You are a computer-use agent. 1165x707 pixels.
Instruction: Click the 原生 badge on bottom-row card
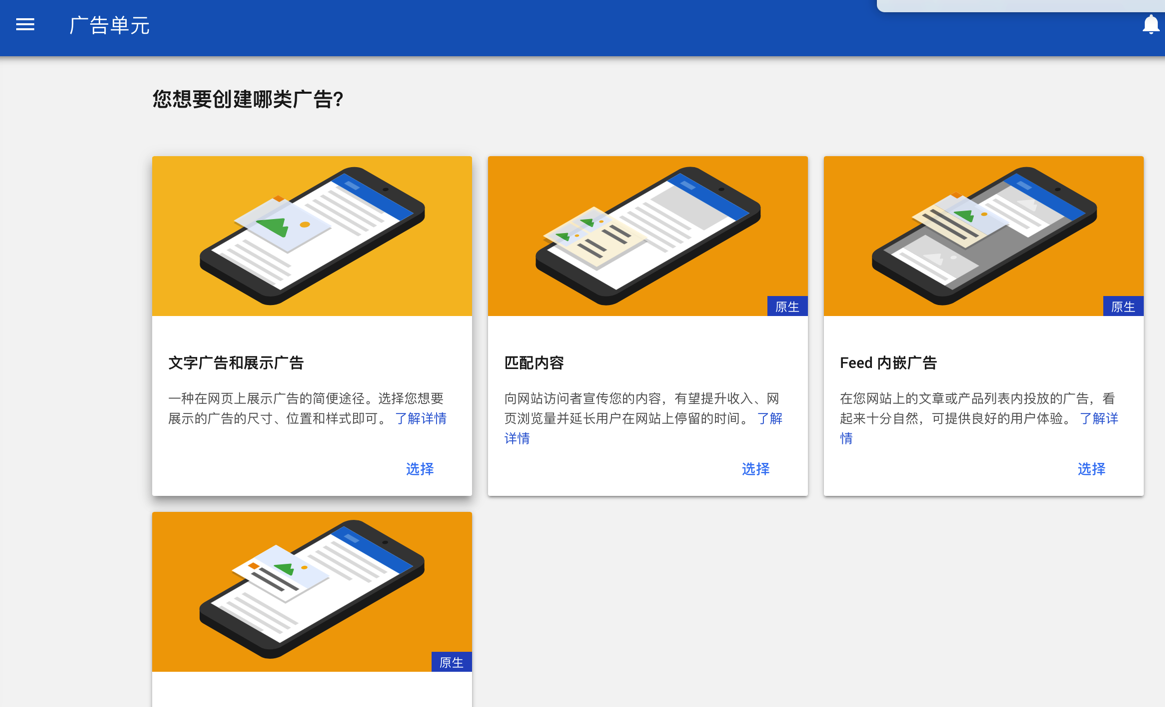(452, 662)
